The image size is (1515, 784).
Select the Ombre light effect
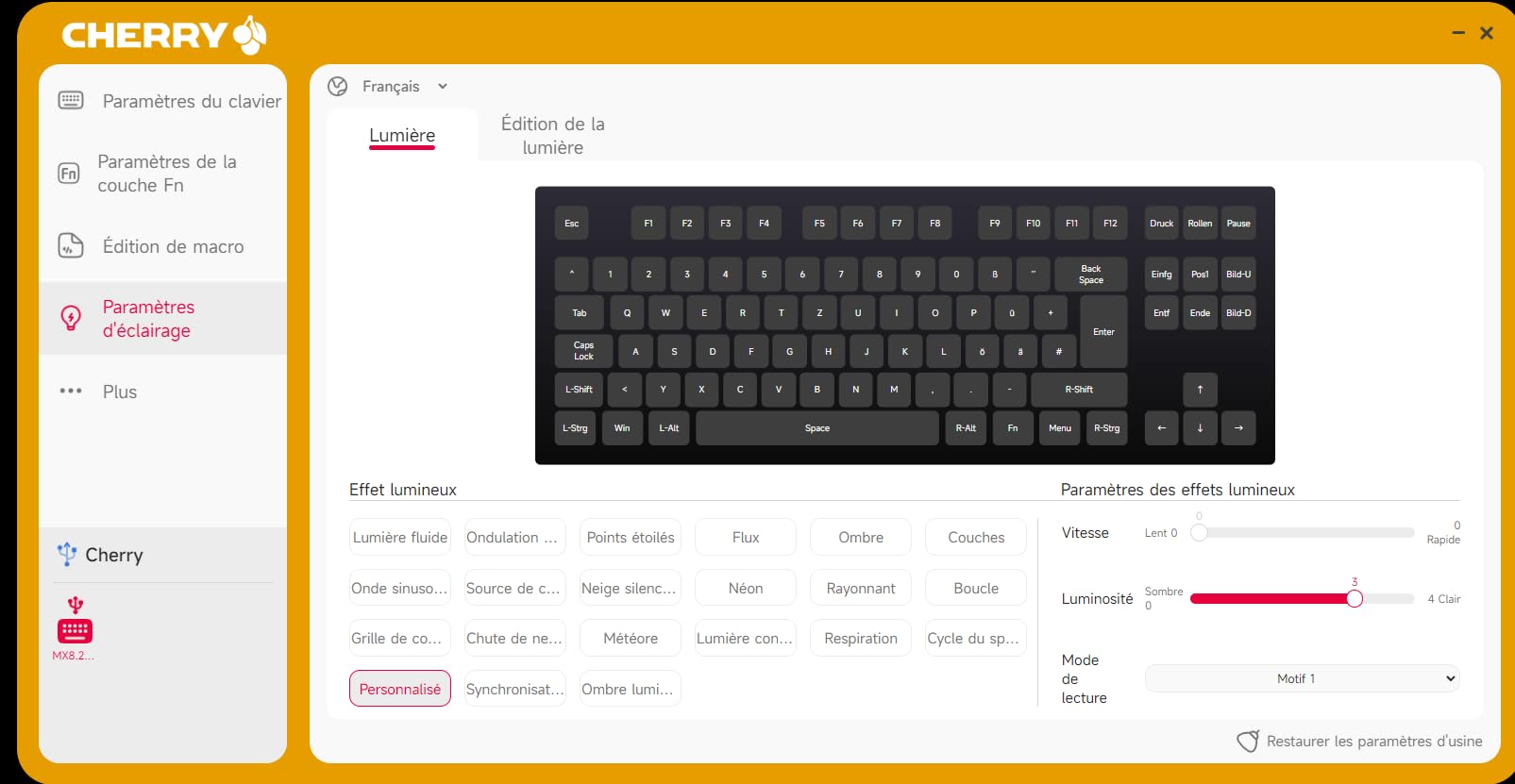click(861, 537)
